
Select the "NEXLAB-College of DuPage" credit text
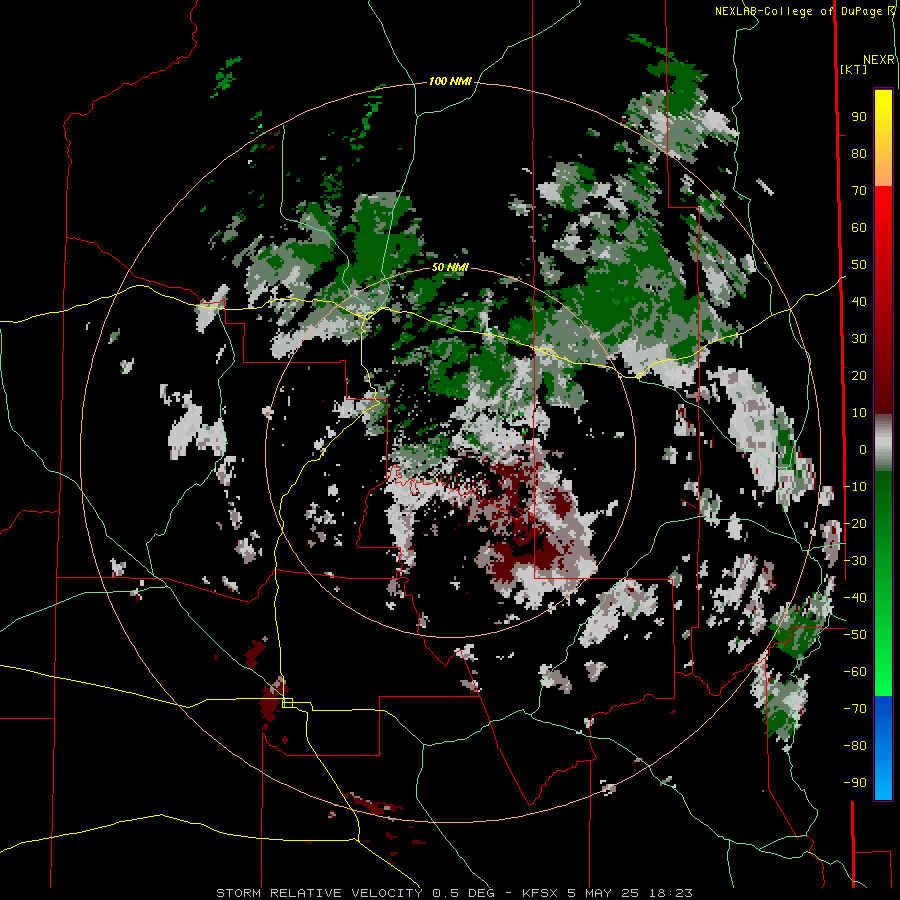[797, 11]
